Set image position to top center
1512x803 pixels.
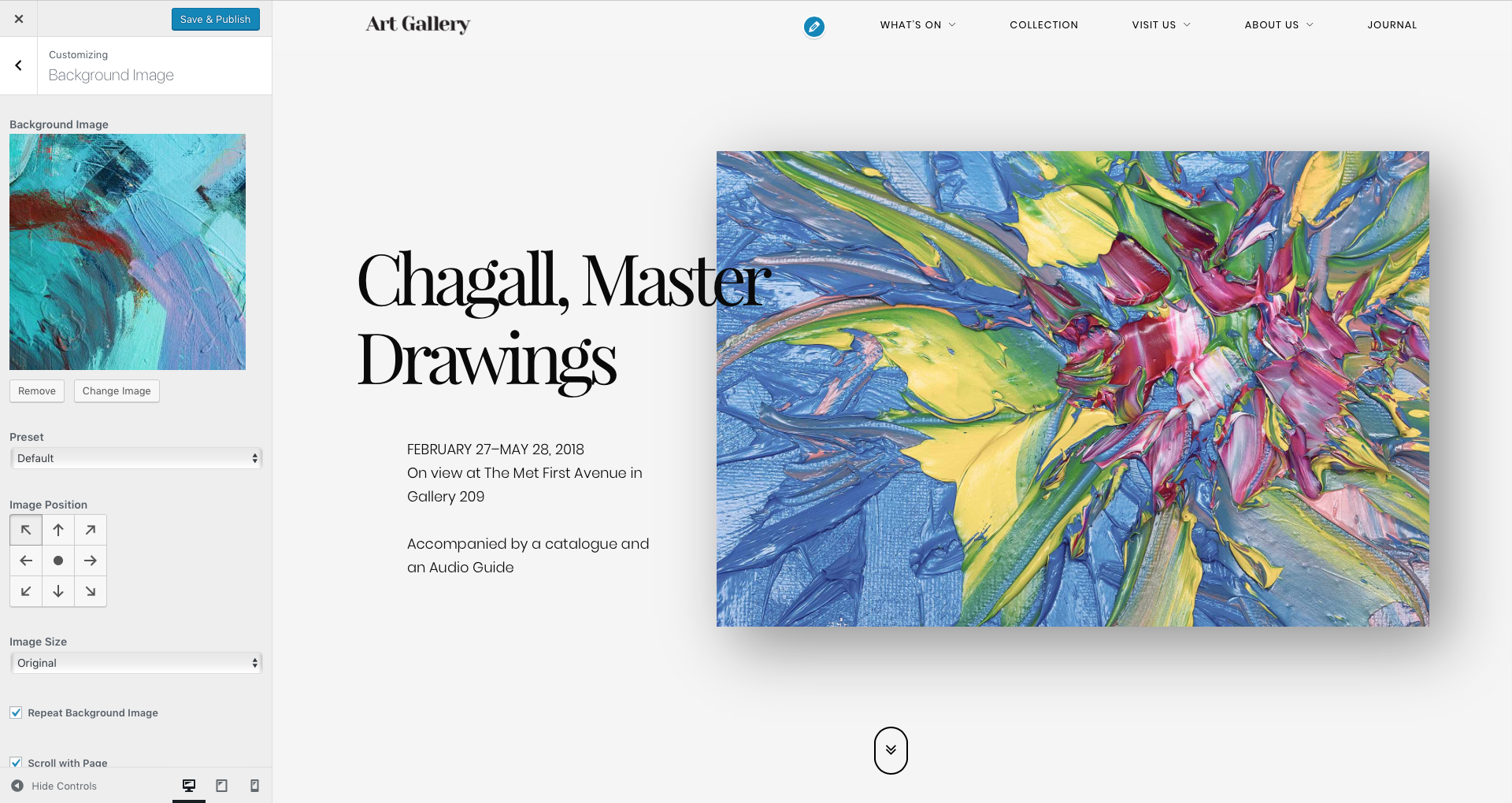pyautogui.click(x=58, y=530)
